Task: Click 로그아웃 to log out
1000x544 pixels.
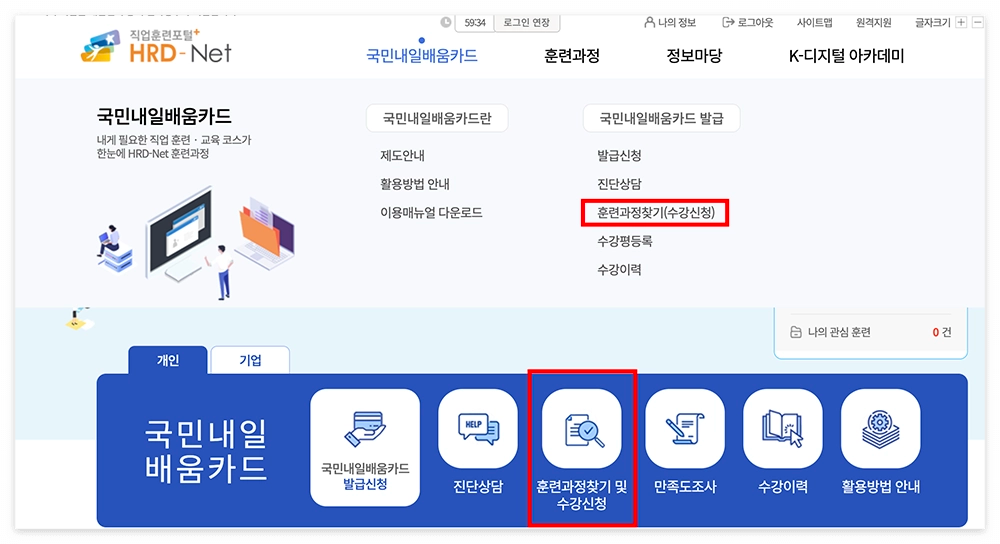Action: point(747,22)
